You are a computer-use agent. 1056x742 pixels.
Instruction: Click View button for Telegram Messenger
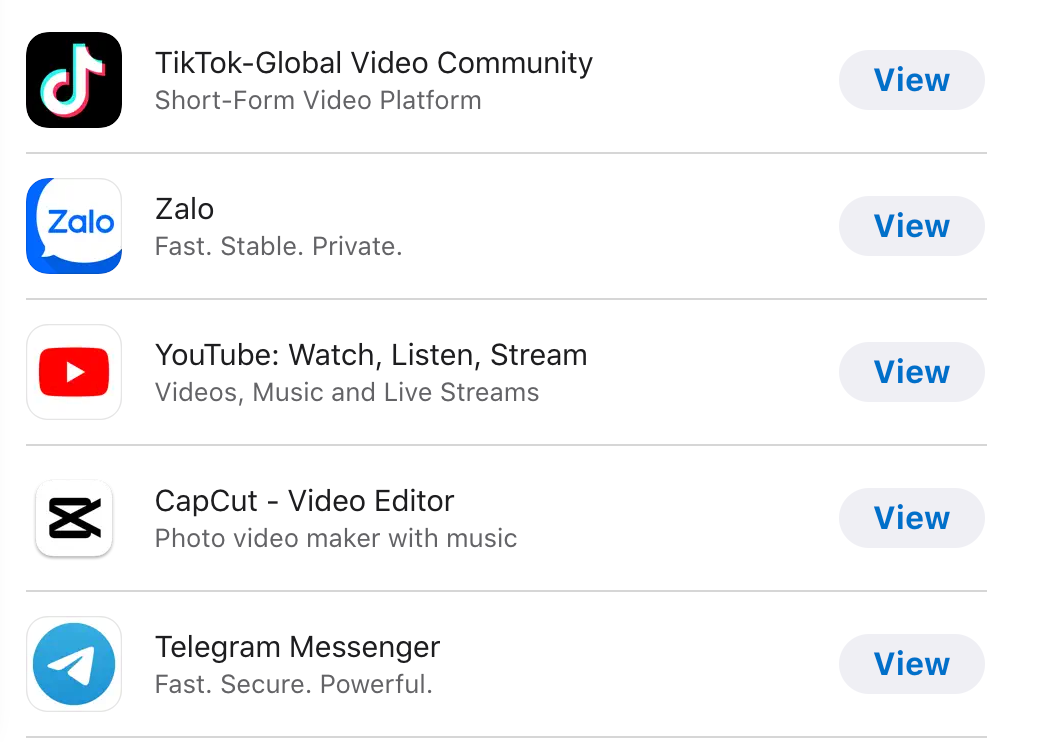(x=912, y=664)
